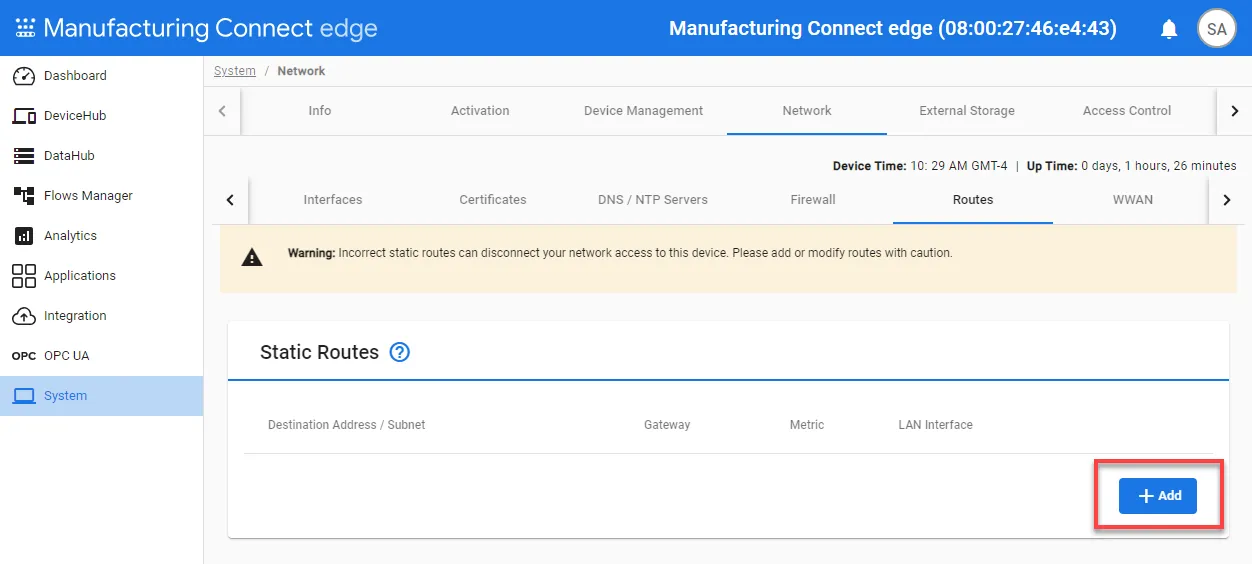Open DataHub from the sidebar
The height and width of the screenshot is (564, 1252).
tap(101, 156)
